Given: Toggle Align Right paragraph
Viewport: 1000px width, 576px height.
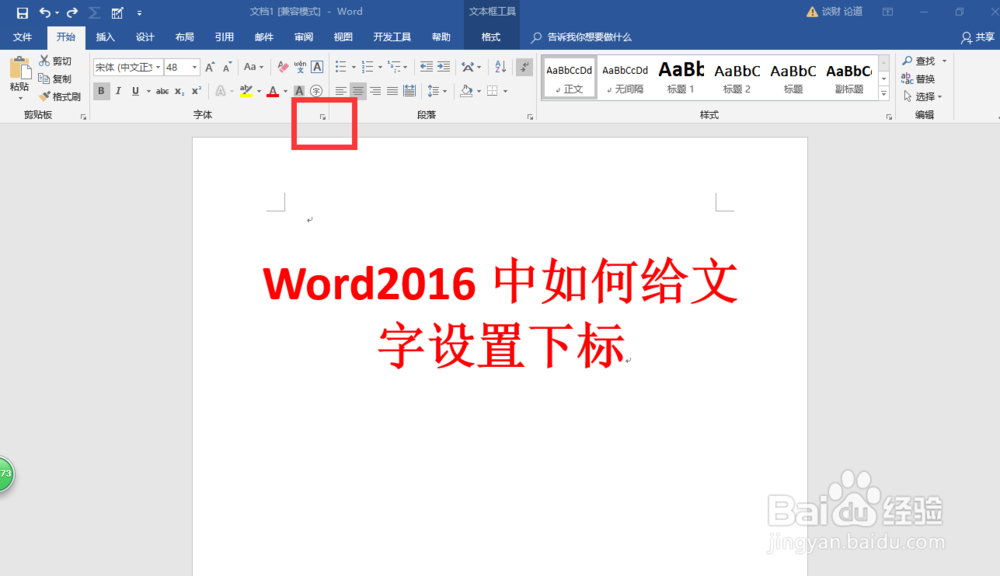Looking at the screenshot, I should click(375, 91).
